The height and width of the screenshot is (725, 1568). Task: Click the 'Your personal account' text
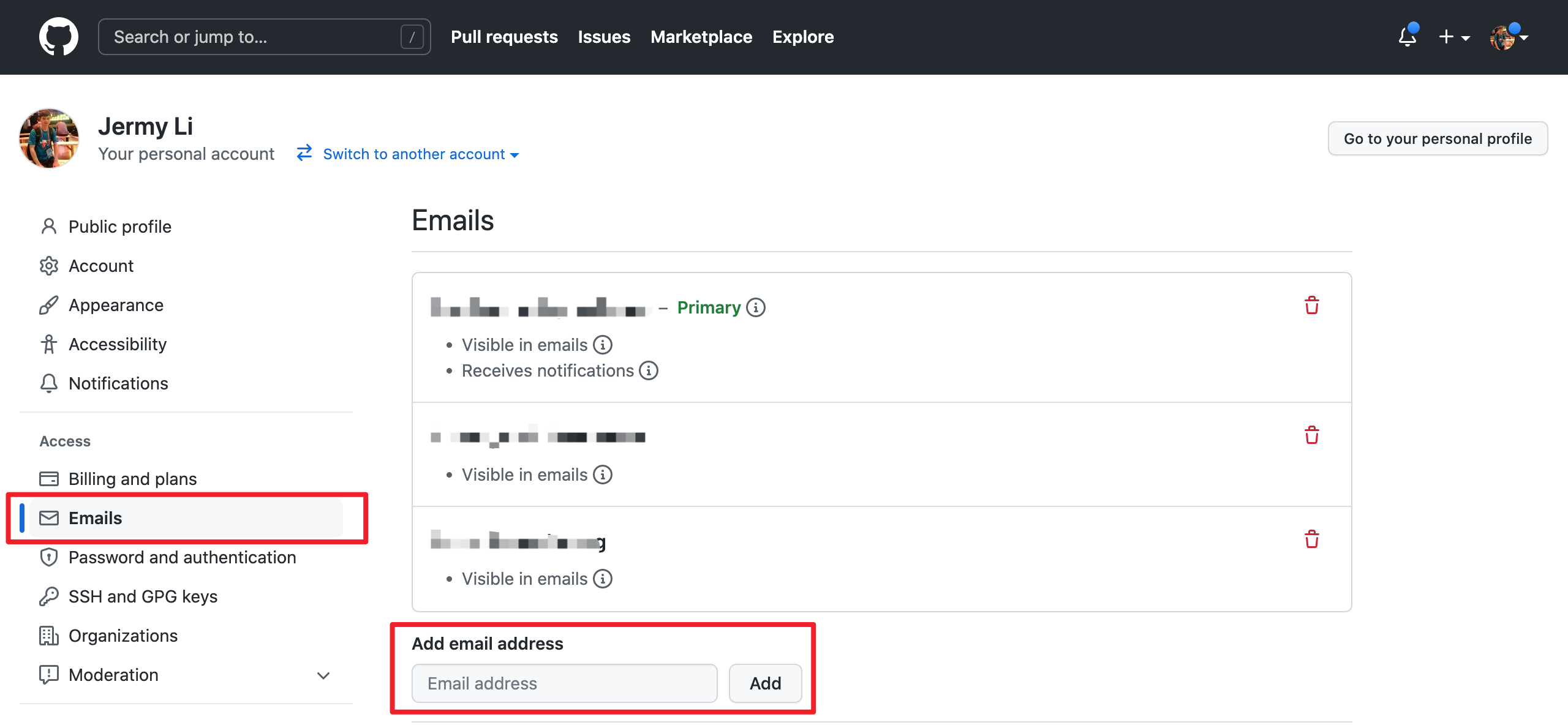click(186, 154)
